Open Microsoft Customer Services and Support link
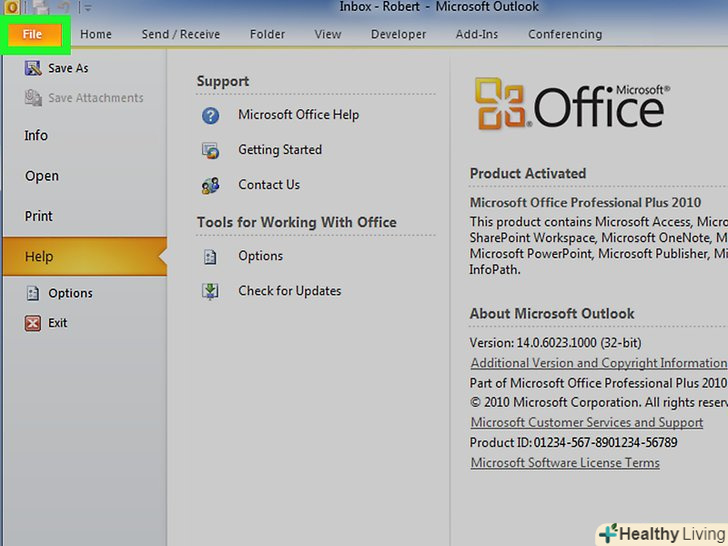This screenshot has width=728, height=546. click(x=586, y=423)
